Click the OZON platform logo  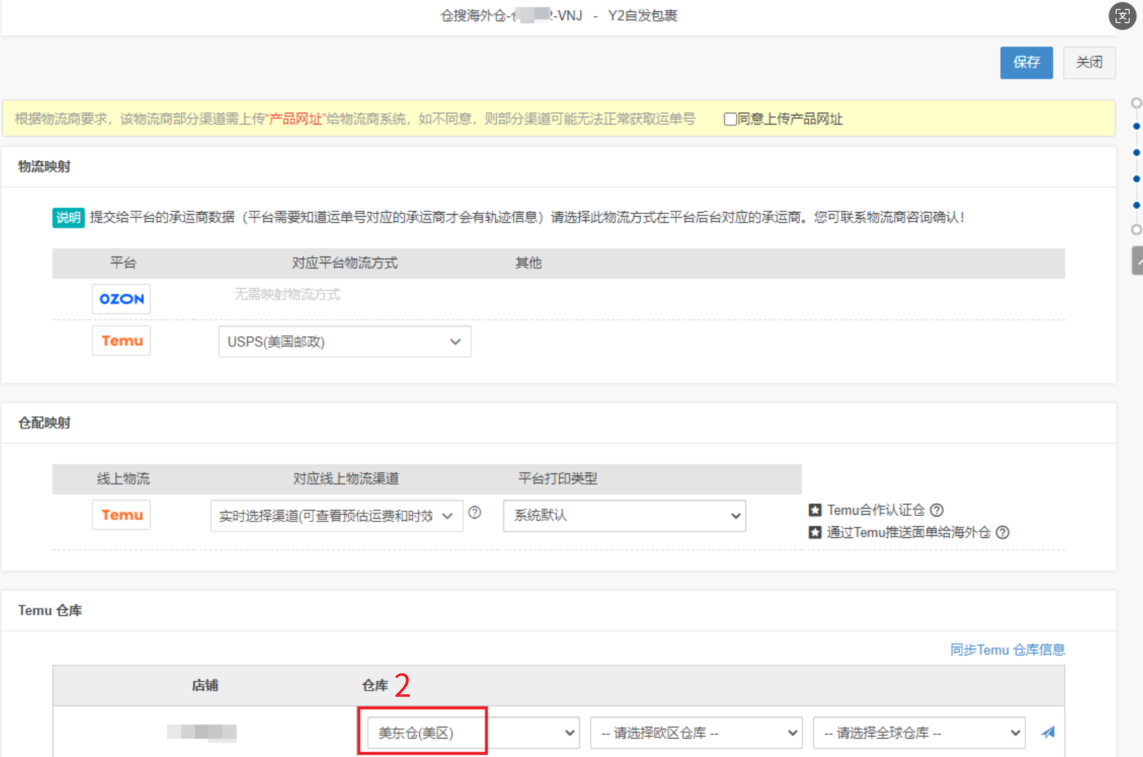(x=121, y=299)
